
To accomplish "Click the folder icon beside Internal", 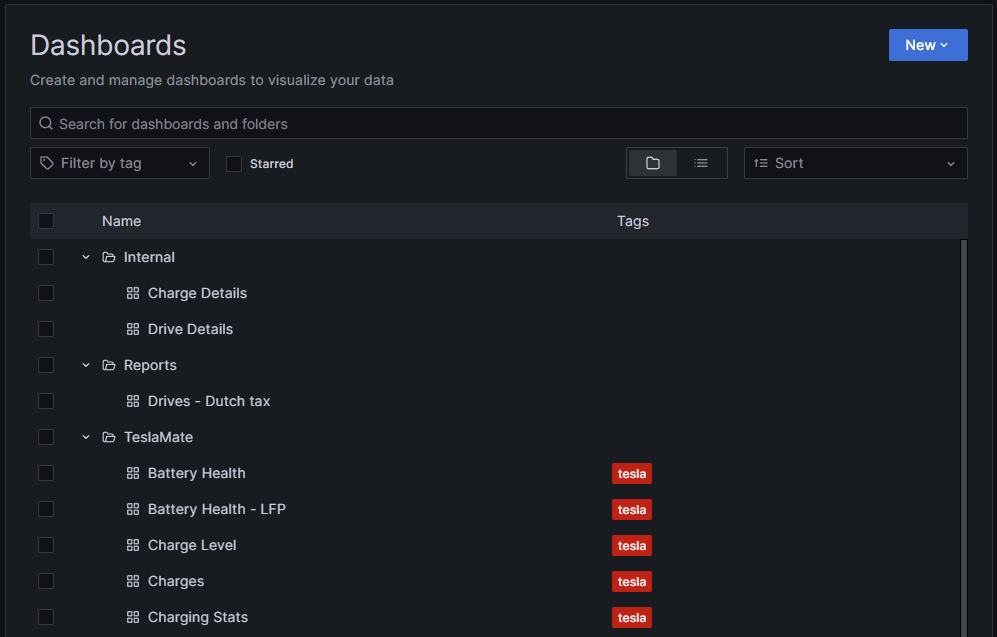I will click(109, 257).
